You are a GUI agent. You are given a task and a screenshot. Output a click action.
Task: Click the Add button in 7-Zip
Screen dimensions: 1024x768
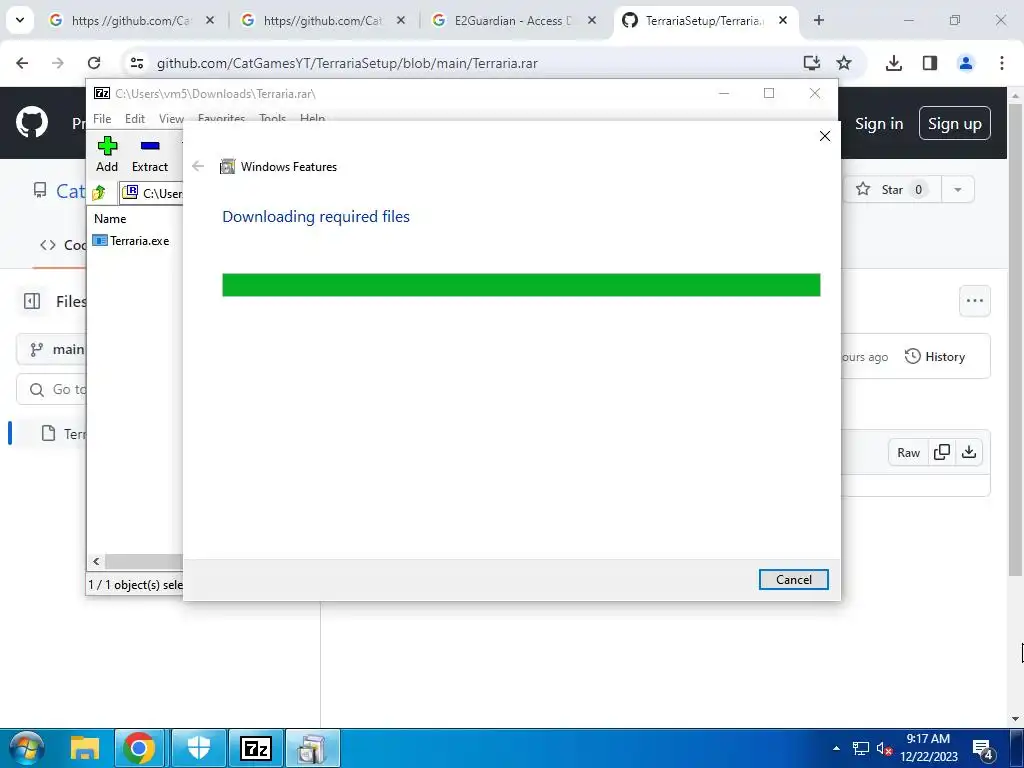coord(107,155)
